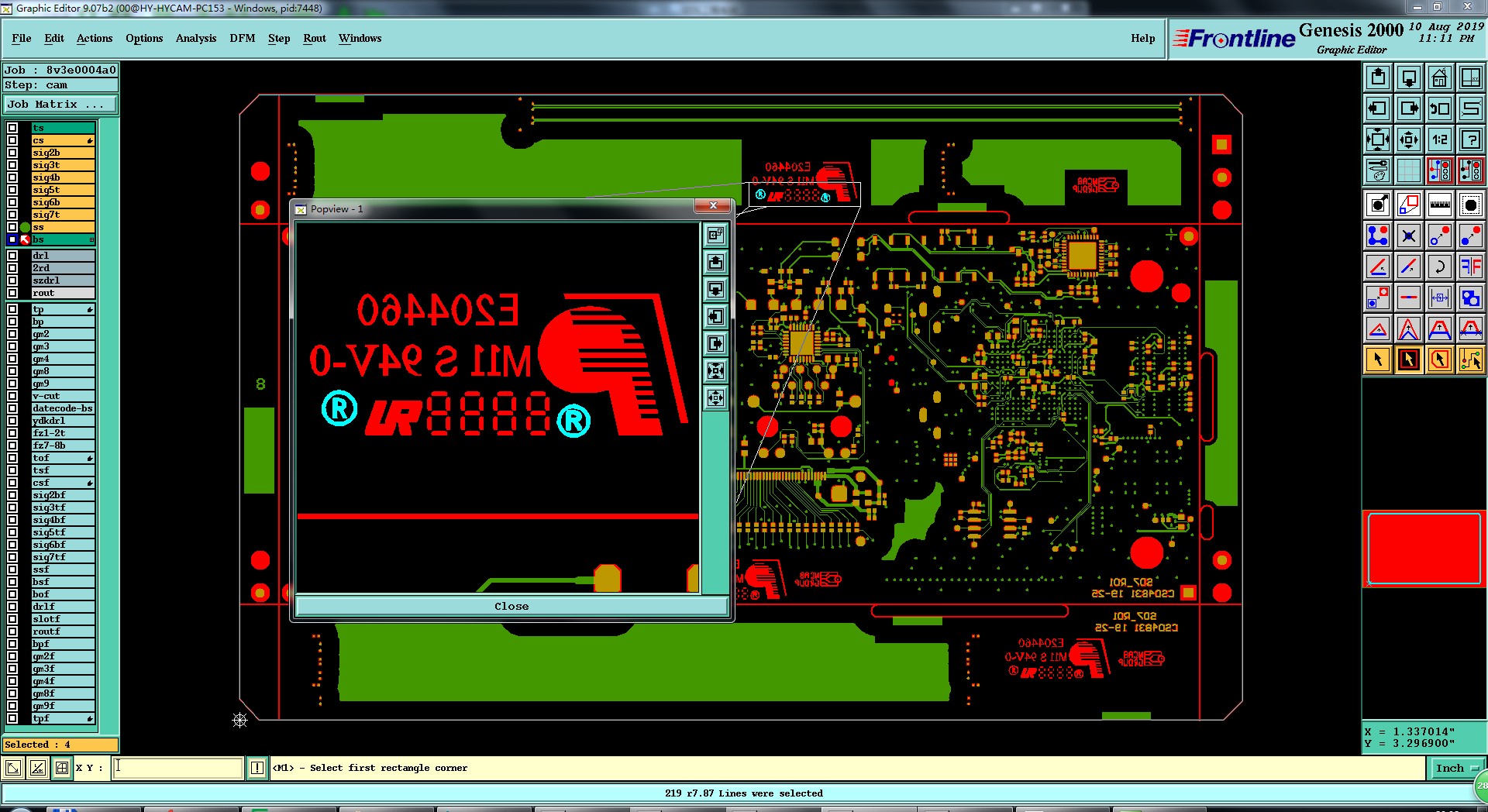Click the X Y coordinate input field
1488x812 pixels.
(178, 768)
